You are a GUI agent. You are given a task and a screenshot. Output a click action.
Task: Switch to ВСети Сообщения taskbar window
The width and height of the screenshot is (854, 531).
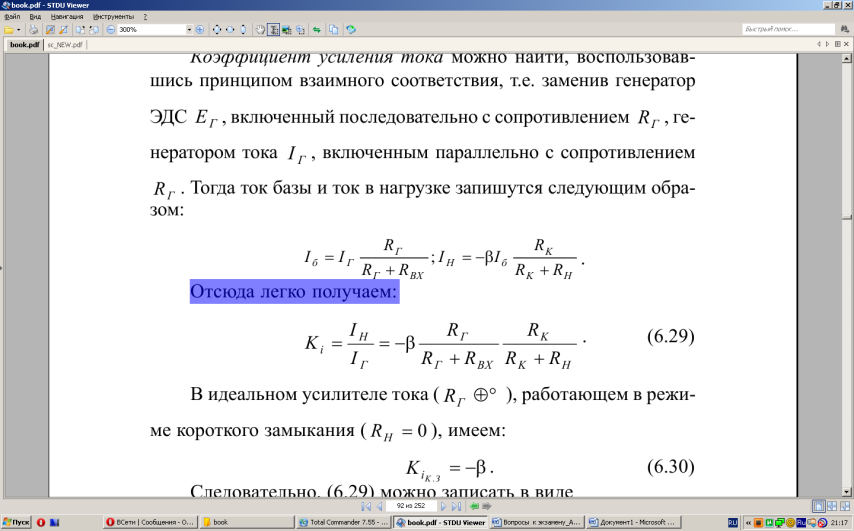[149, 522]
